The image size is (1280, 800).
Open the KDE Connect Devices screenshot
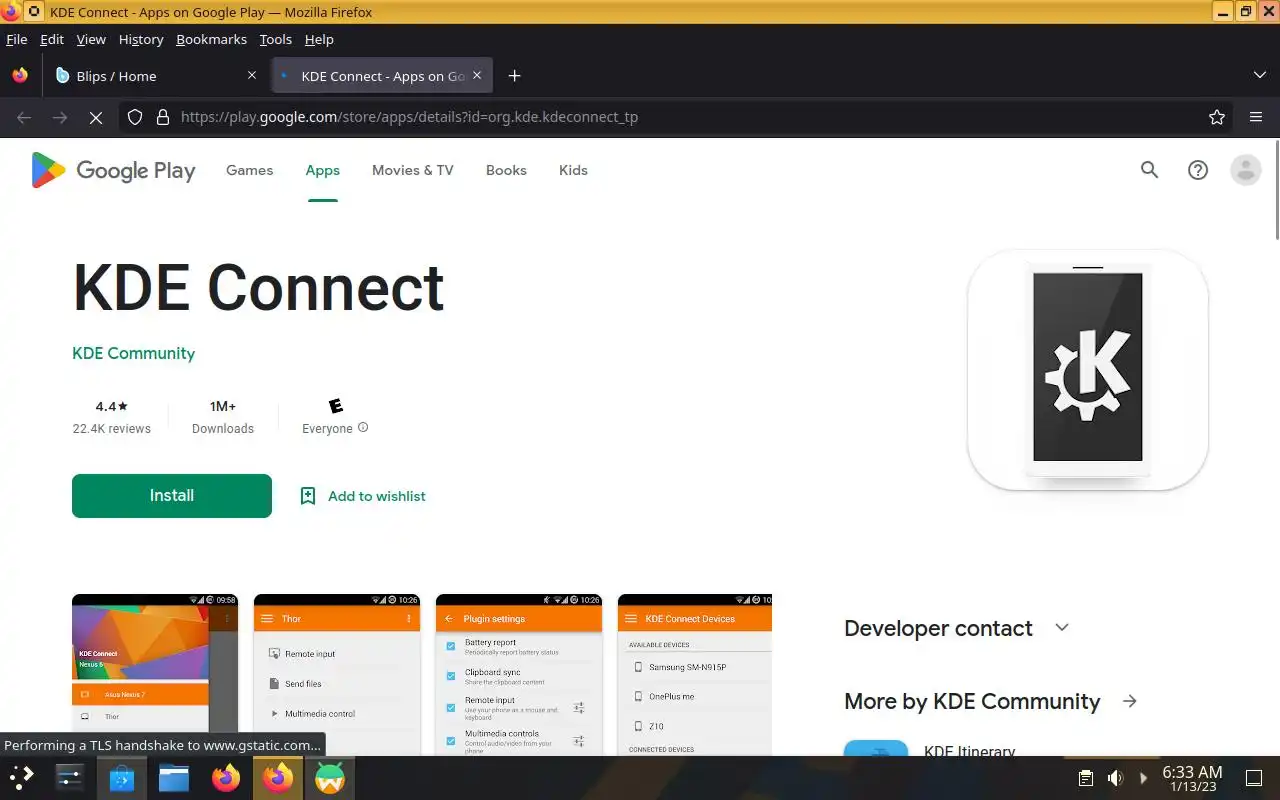tap(695, 675)
